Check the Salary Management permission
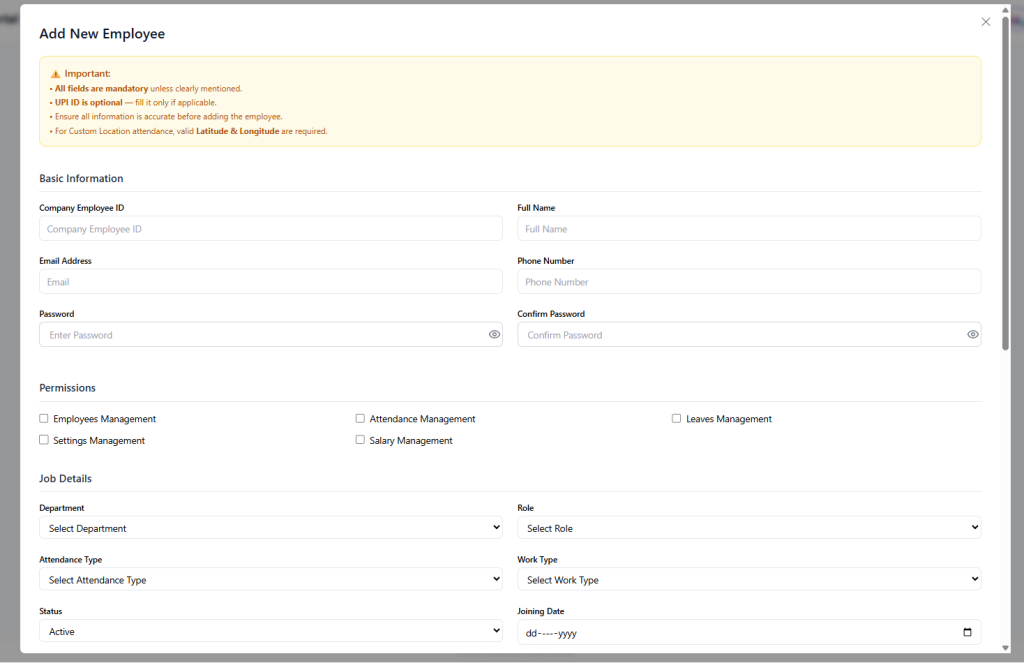1024x663 pixels. tap(360, 440)
